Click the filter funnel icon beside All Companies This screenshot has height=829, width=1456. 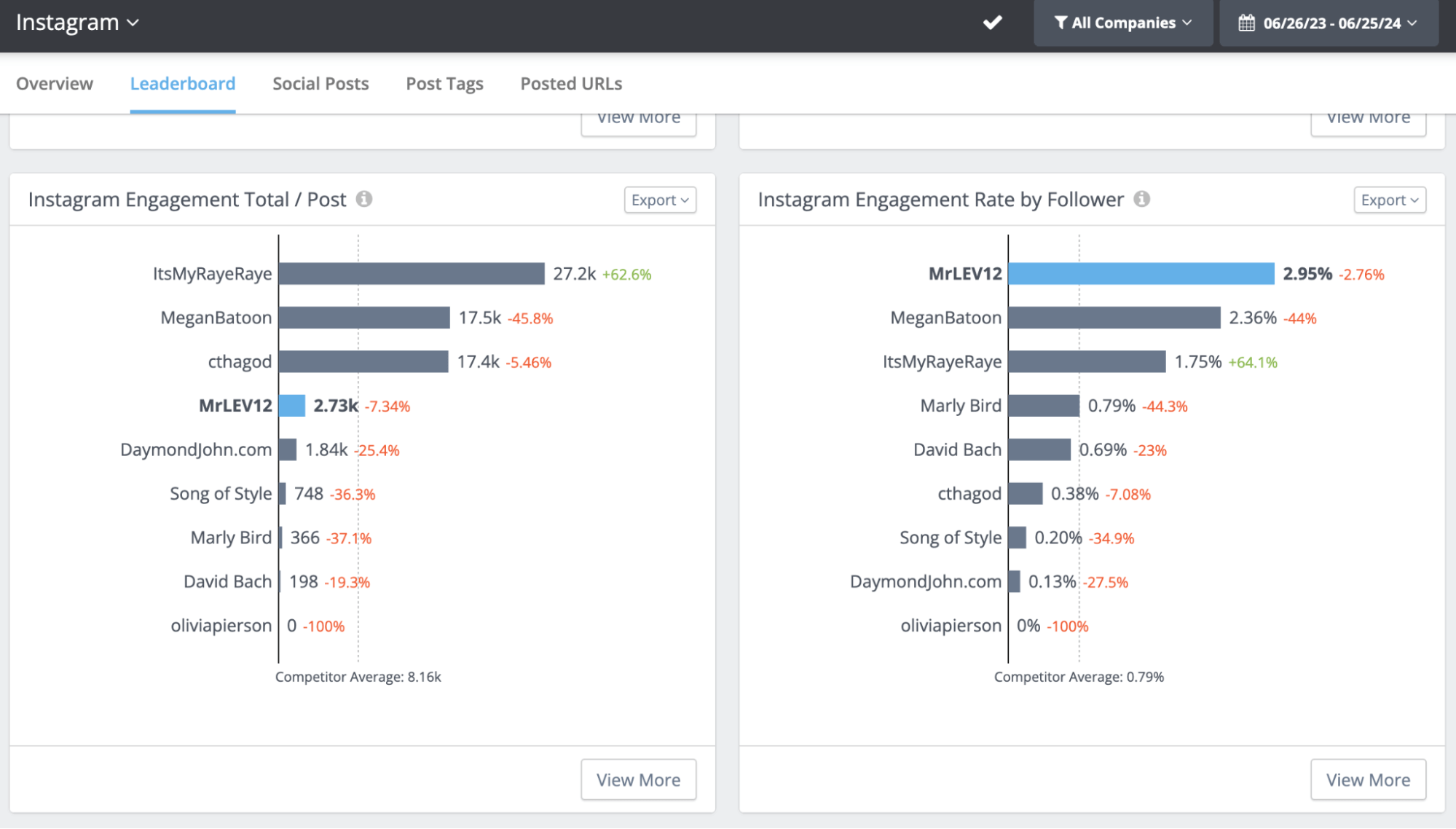click(1060, 23)
